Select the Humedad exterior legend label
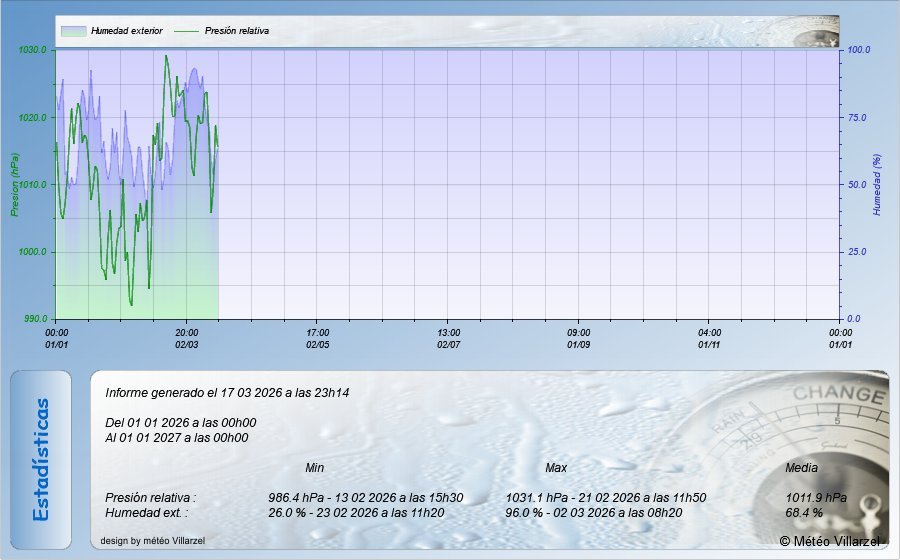This screenshot has height=560, width=900. (x=126, y=31)
